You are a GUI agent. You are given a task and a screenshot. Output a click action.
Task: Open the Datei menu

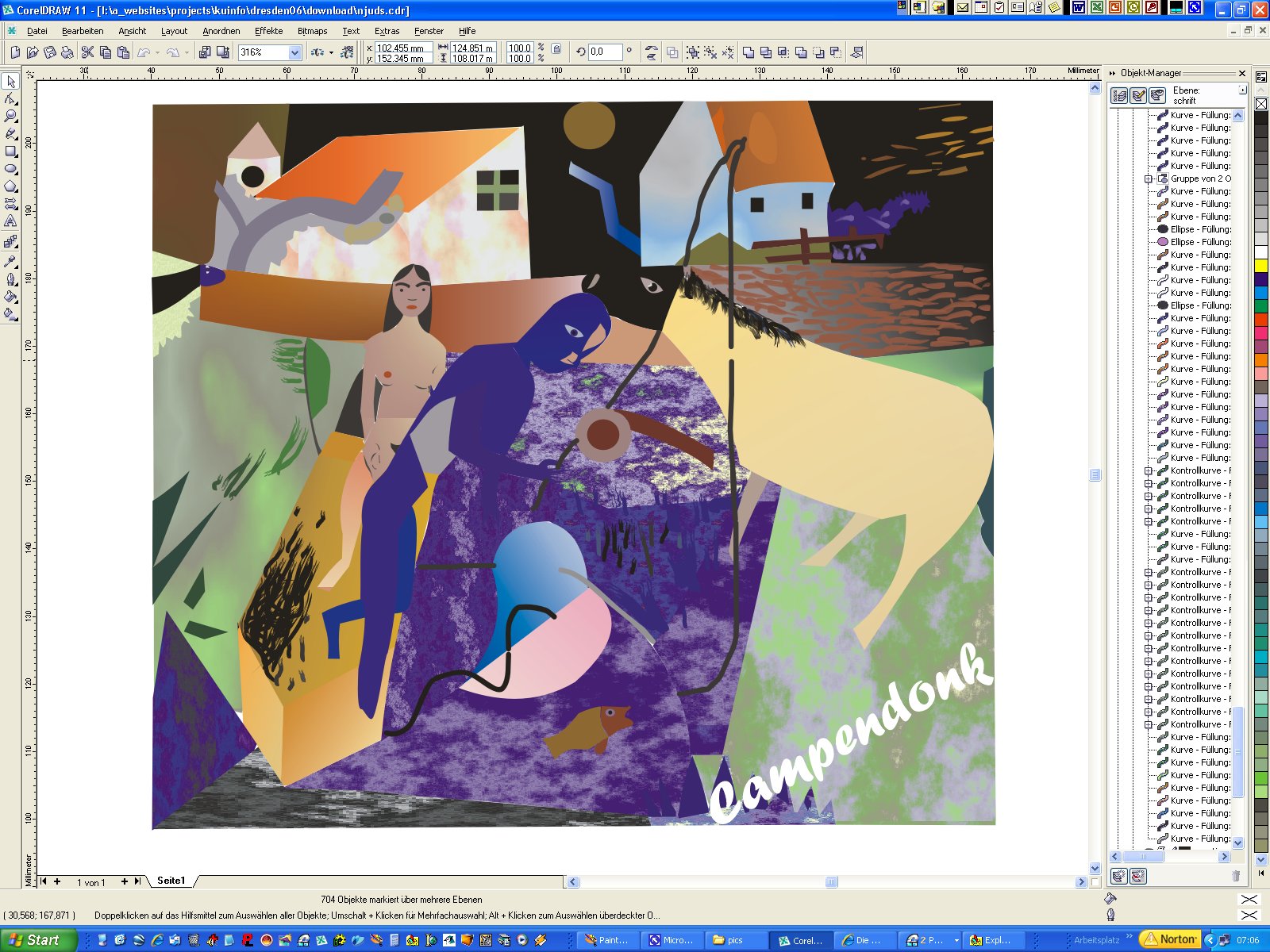pos(37,31)
